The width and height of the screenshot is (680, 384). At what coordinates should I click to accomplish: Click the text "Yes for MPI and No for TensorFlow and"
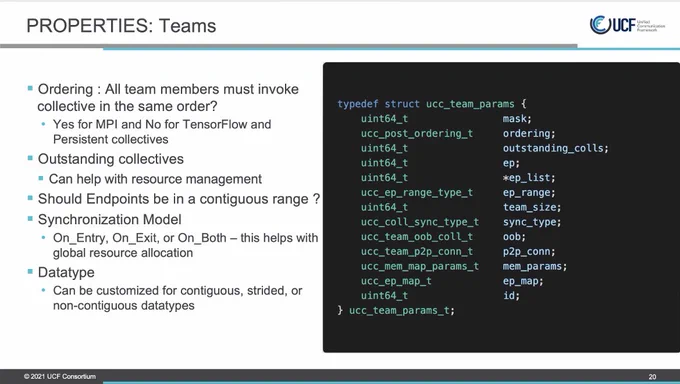(x=162, y=124)
